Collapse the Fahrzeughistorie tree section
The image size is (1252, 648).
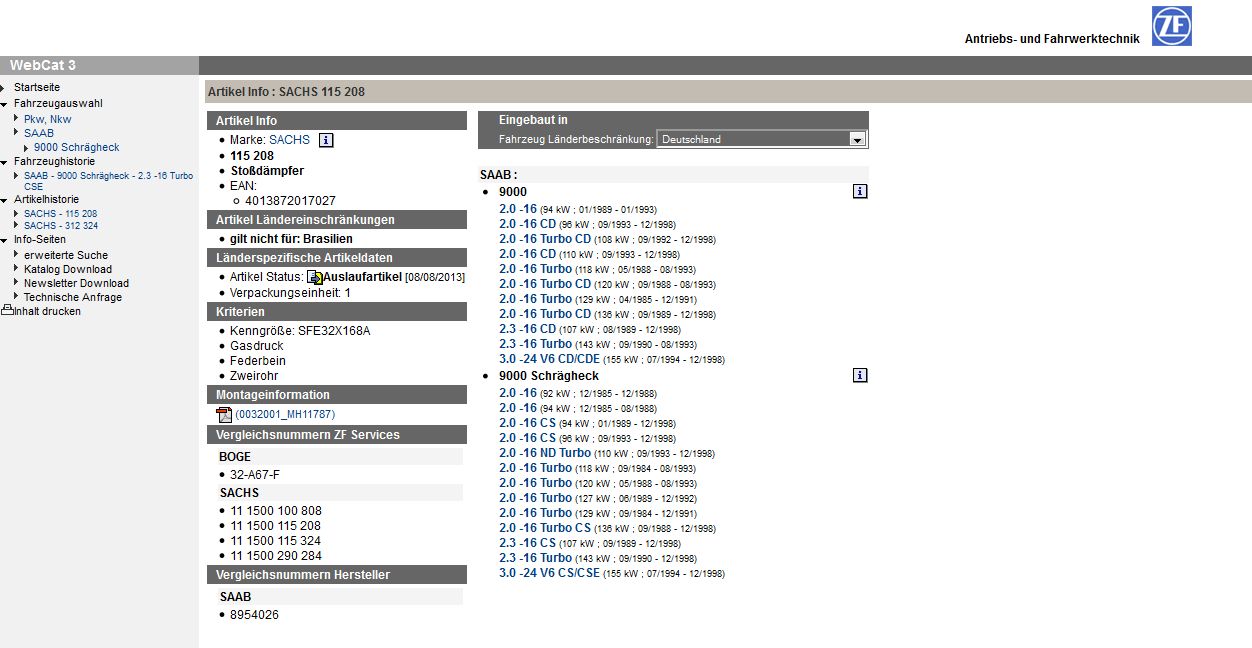[4, 162]
